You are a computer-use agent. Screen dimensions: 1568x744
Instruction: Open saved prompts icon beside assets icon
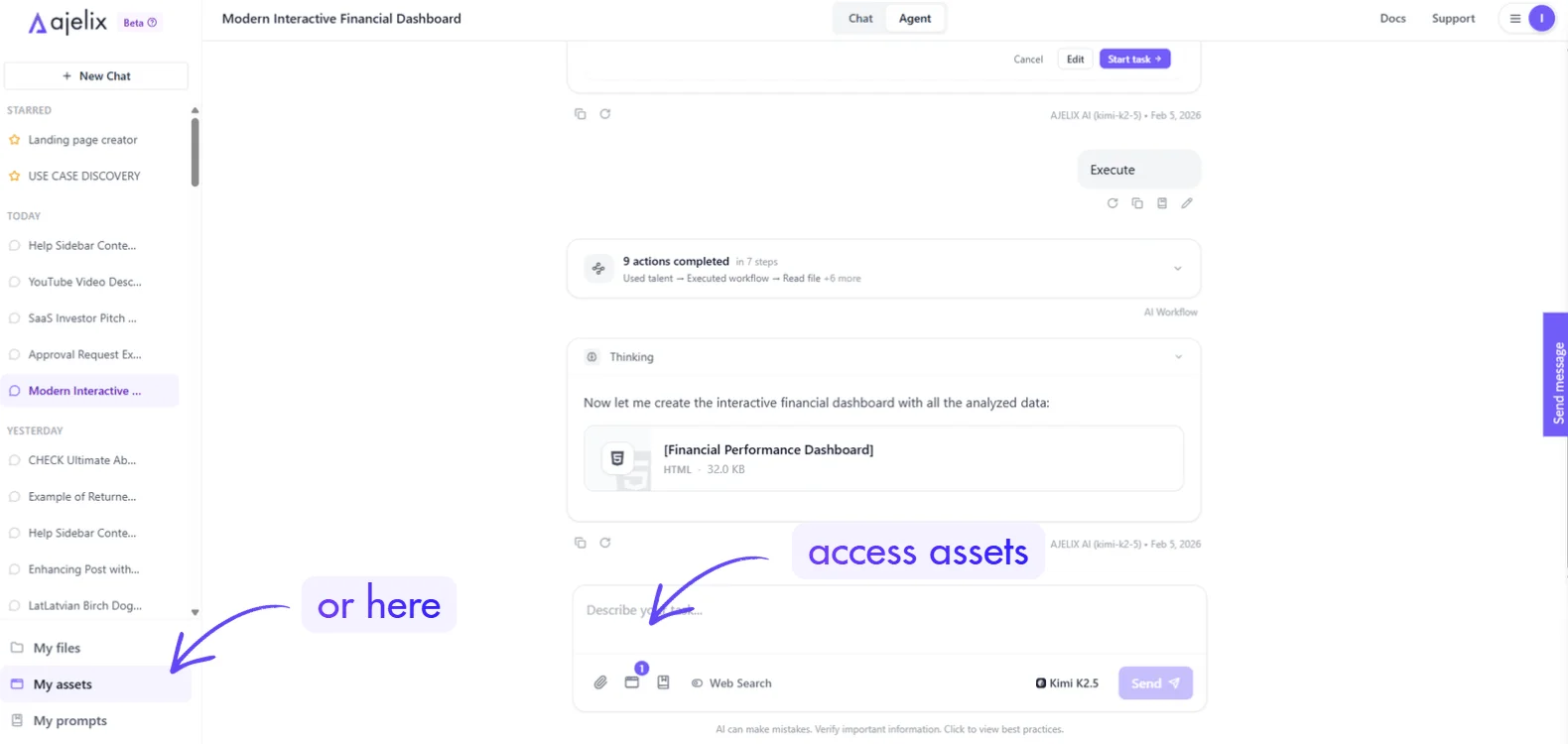[x=664, y=682]
